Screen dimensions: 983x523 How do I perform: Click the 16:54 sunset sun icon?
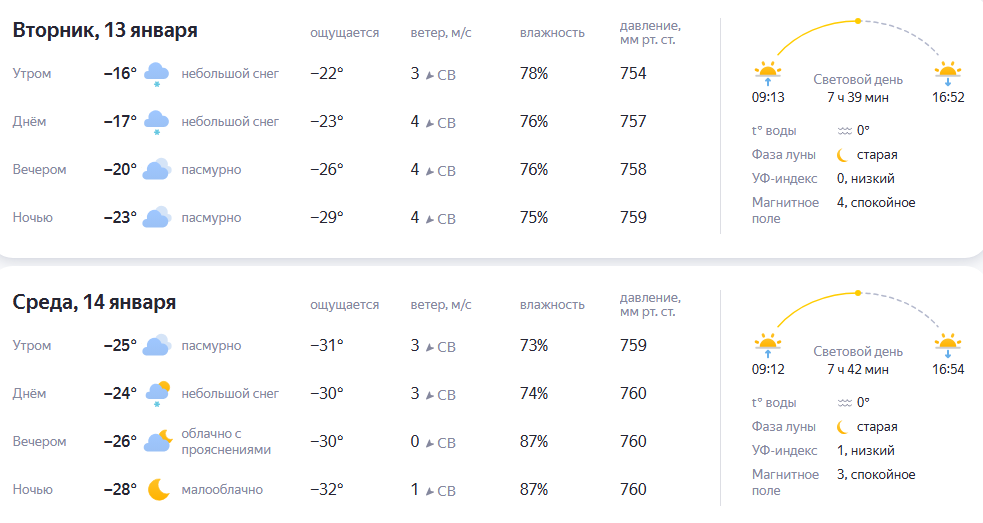pyautogui.click(x=948, y=345)
